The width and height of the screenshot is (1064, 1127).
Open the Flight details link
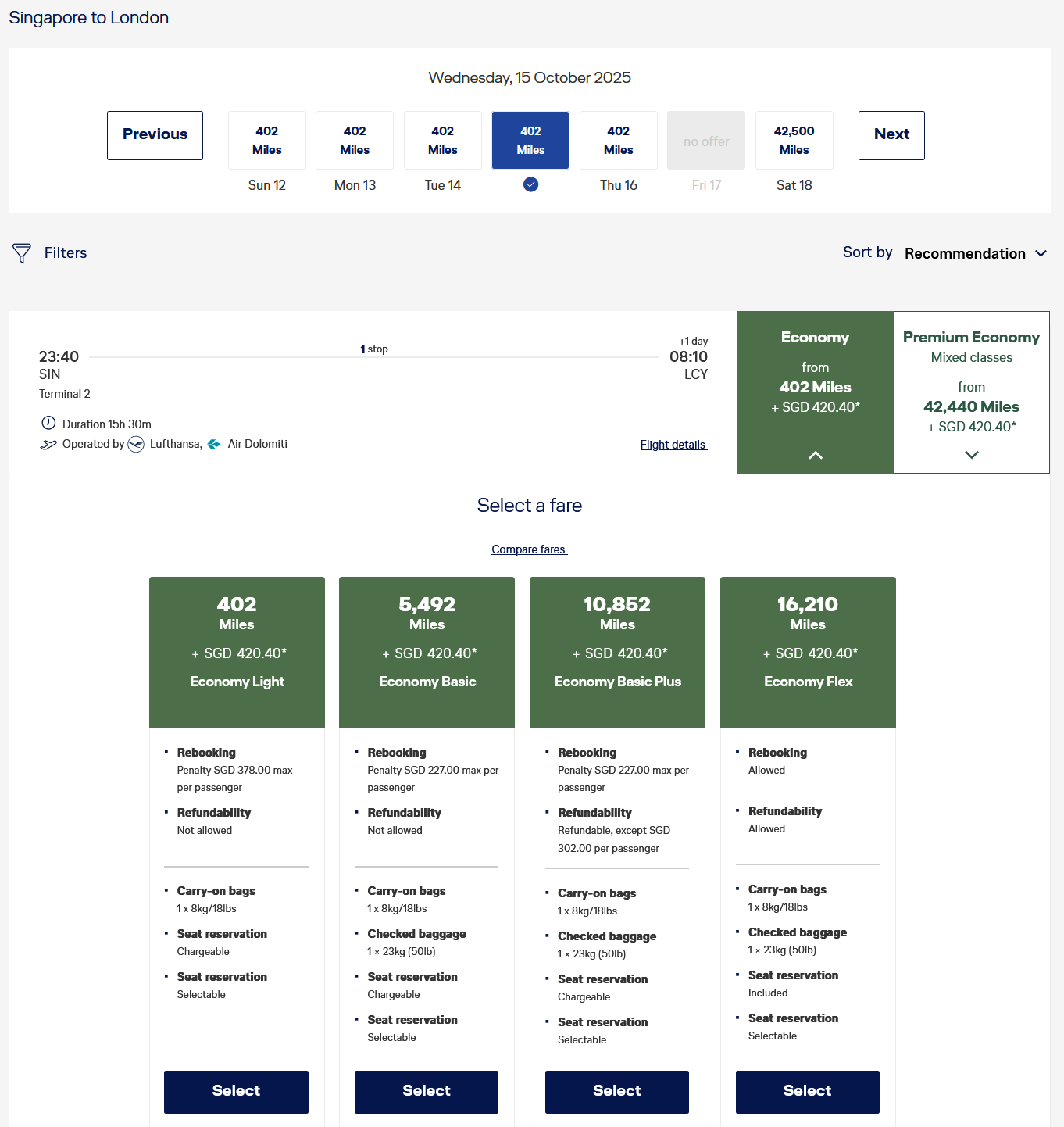(x=673, y=445)
